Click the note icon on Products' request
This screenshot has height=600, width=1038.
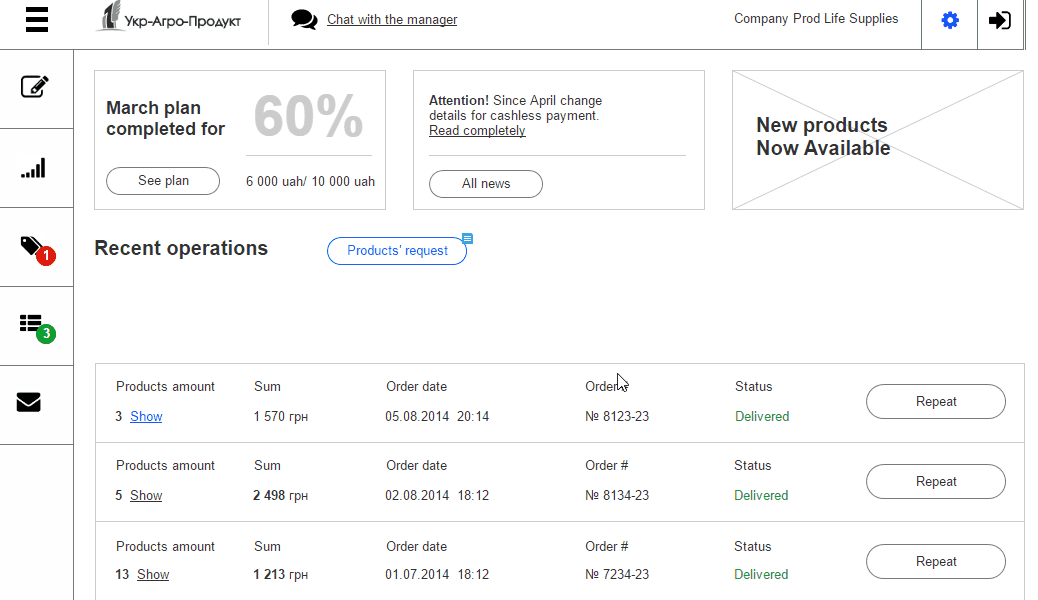tap(467, 239)
